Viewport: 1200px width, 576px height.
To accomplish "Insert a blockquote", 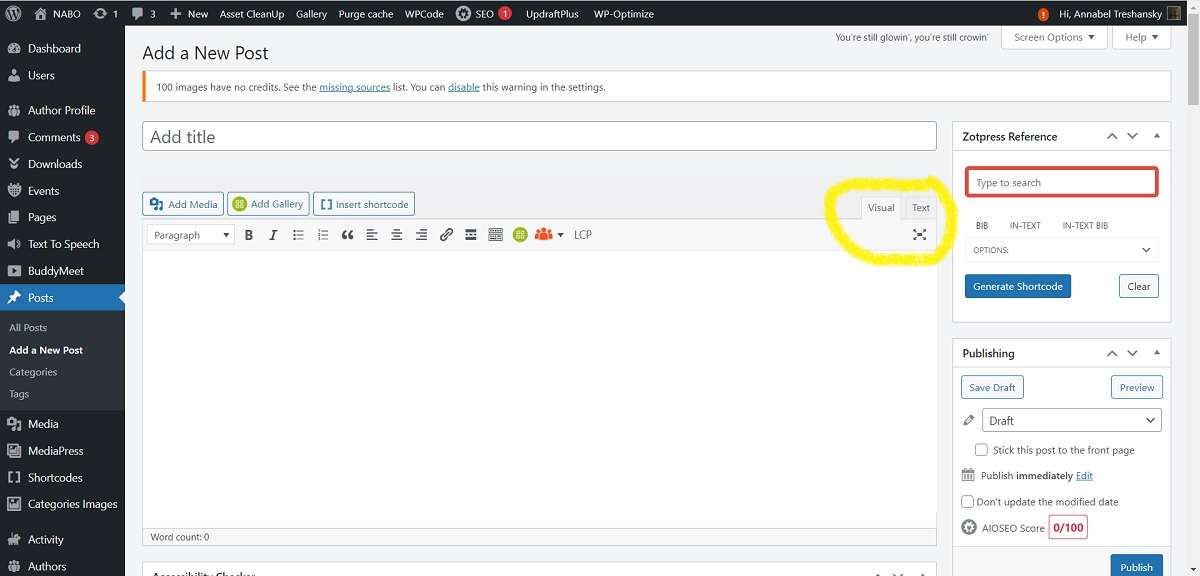I will tap(347, 235).
